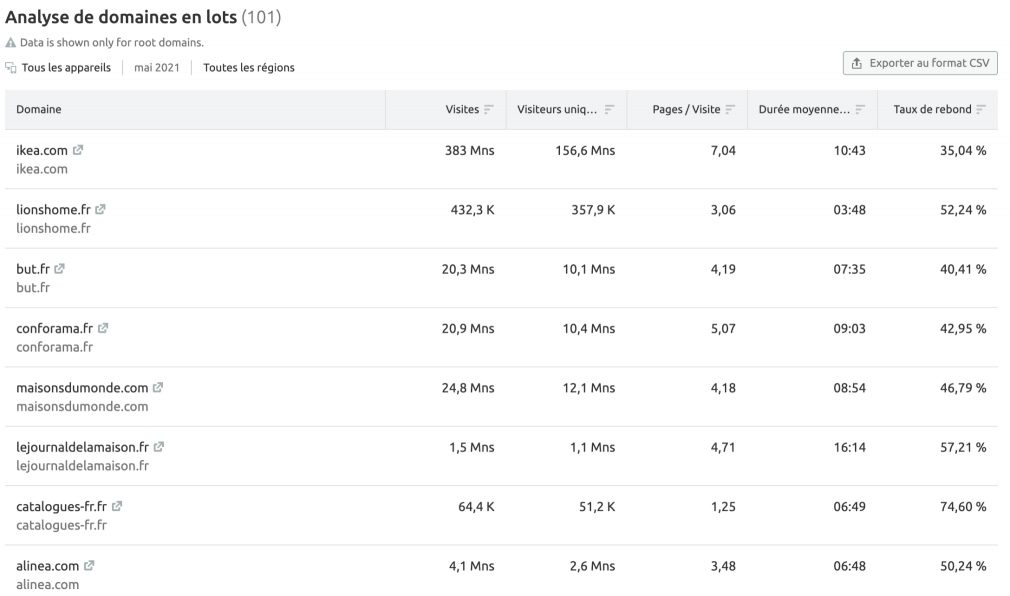Screen dimensions: 1010x596
Task: Select the 52,24 % bounce rate
Action: [963, 209]
